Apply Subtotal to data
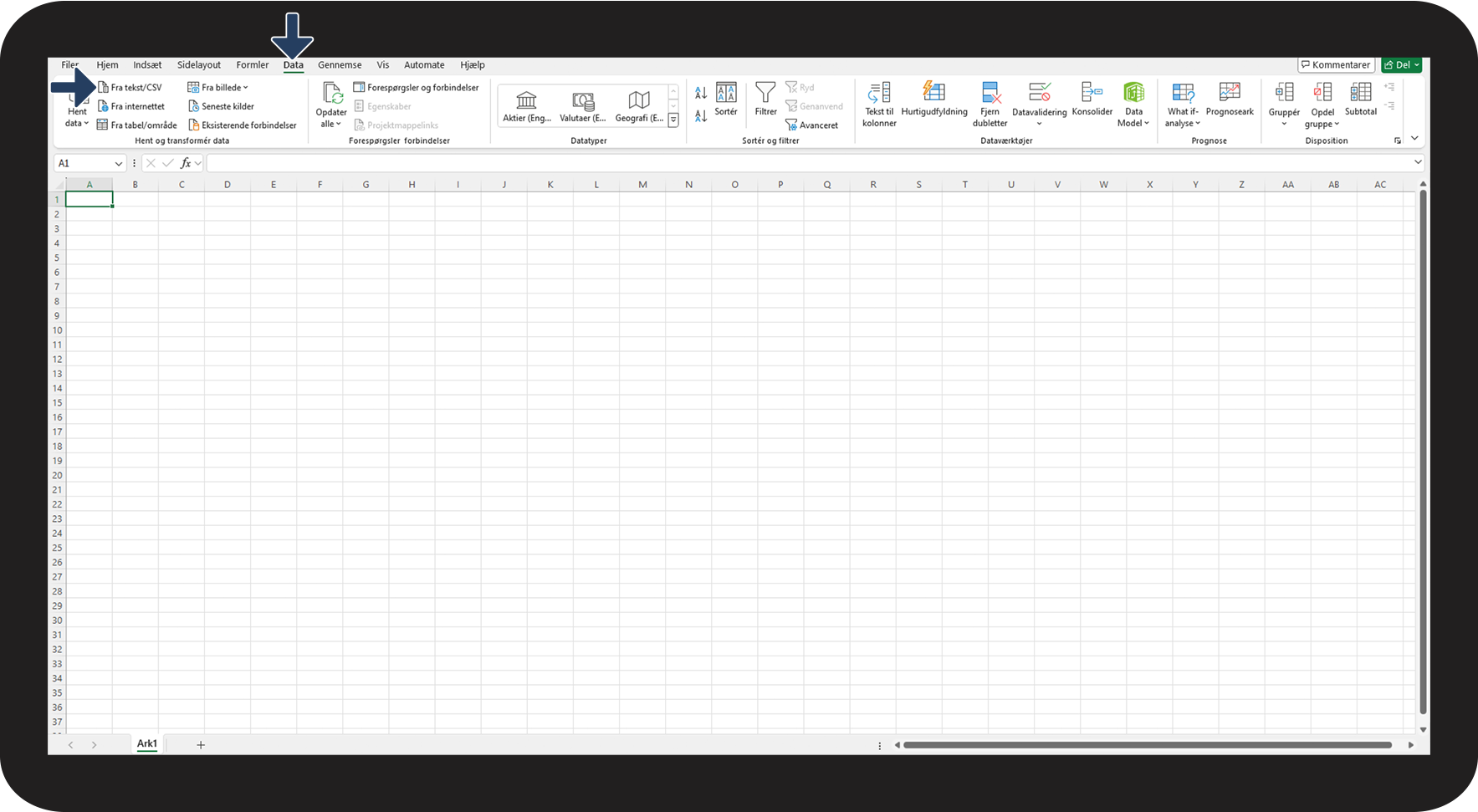The image size is (1478, 812). [x=1361, y=100]
